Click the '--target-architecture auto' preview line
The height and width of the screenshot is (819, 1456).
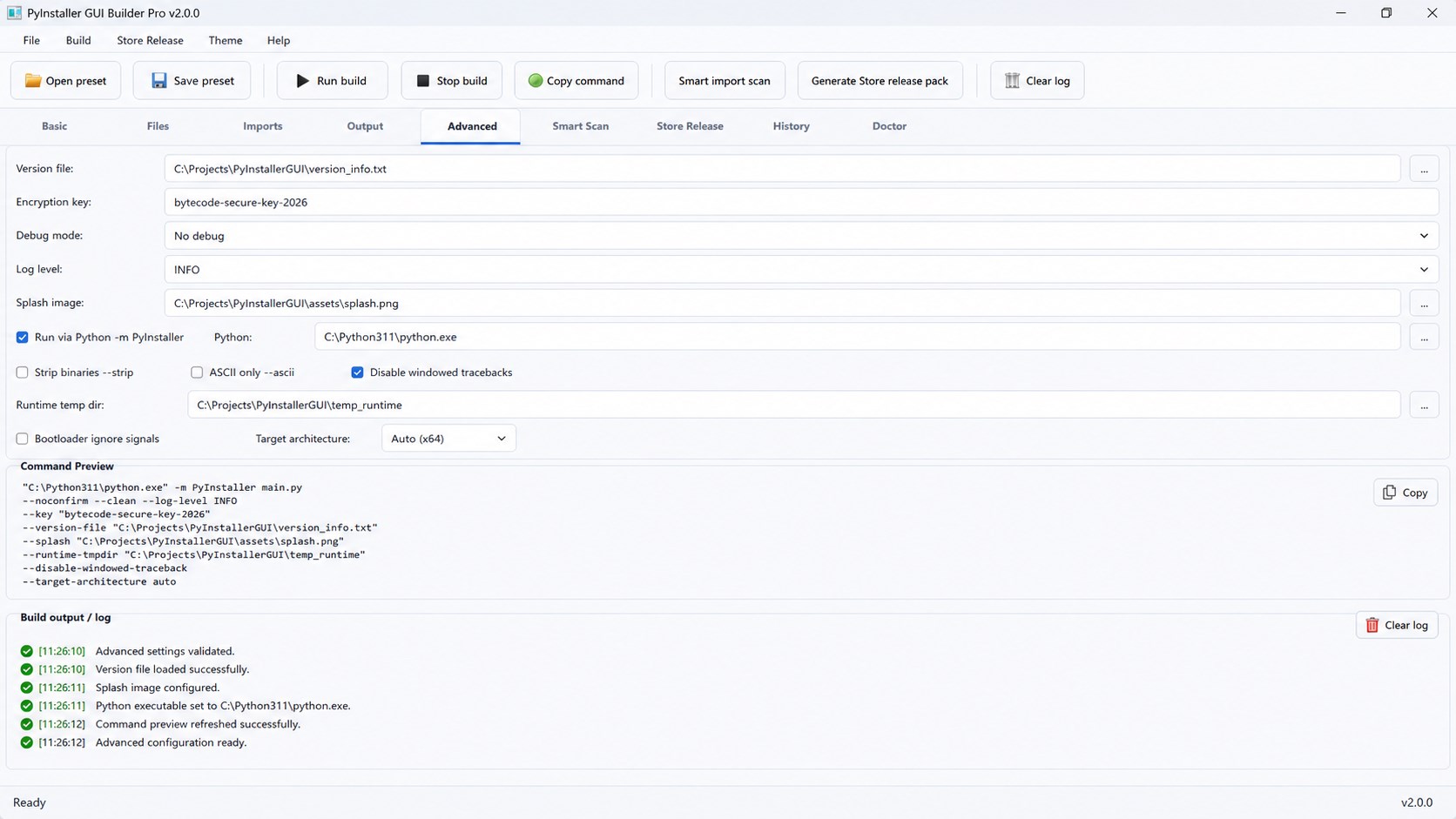pyautogui.click(x=99, y=582)
